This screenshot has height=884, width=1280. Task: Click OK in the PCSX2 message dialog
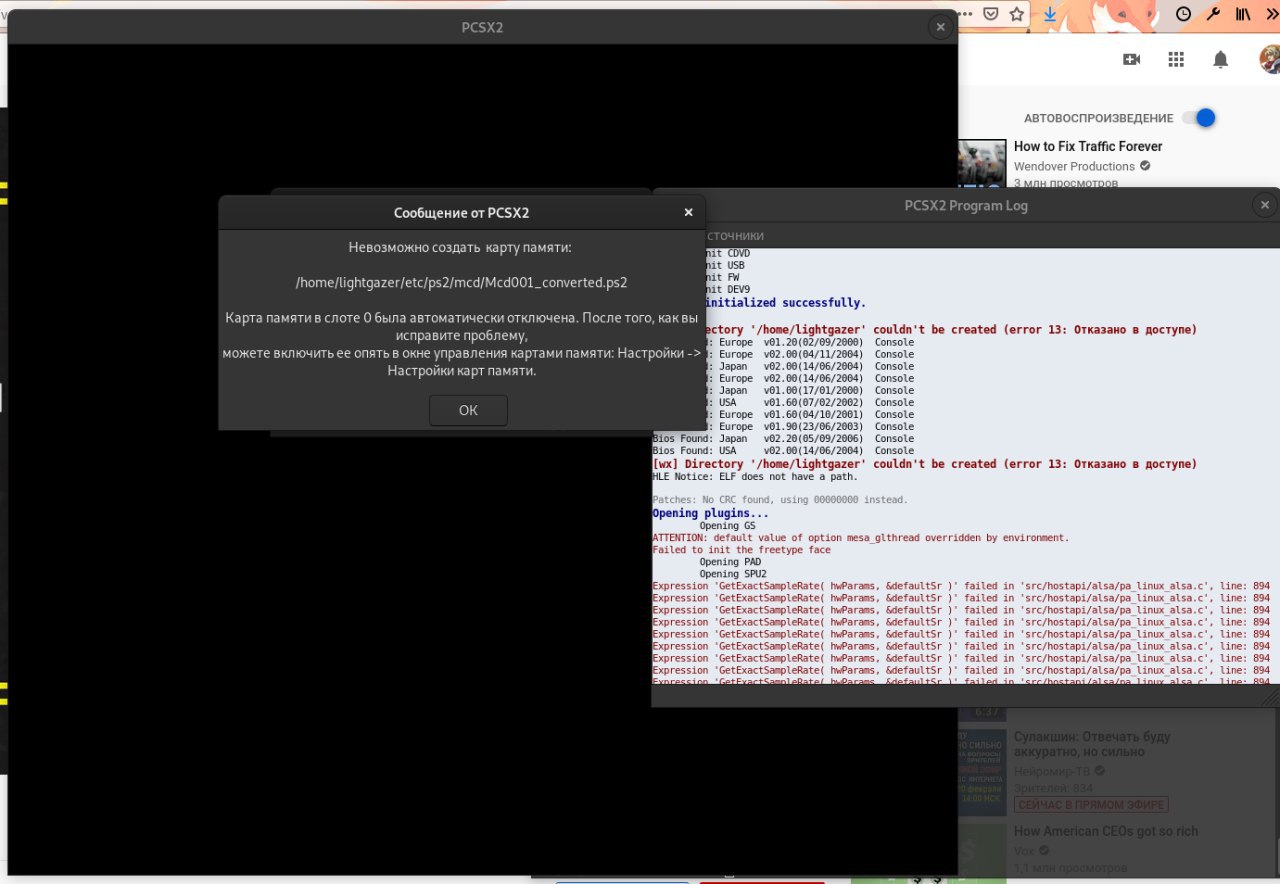[468, 410]
